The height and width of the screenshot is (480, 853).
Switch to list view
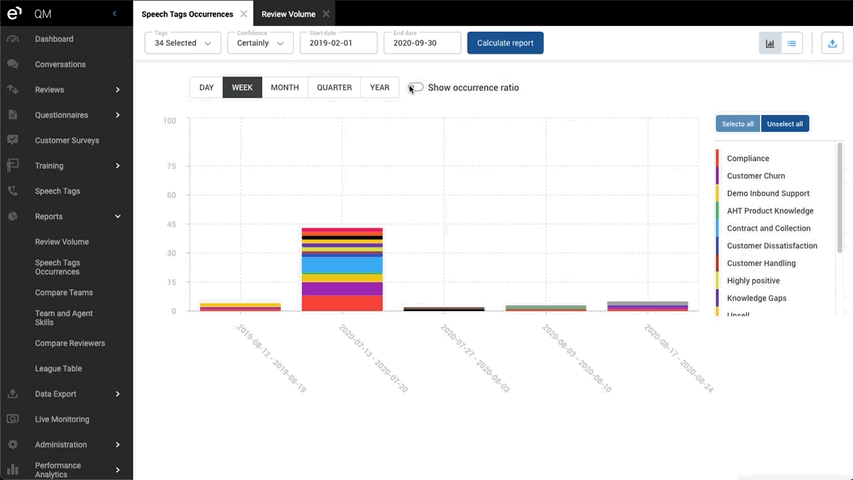pos(792,44)
